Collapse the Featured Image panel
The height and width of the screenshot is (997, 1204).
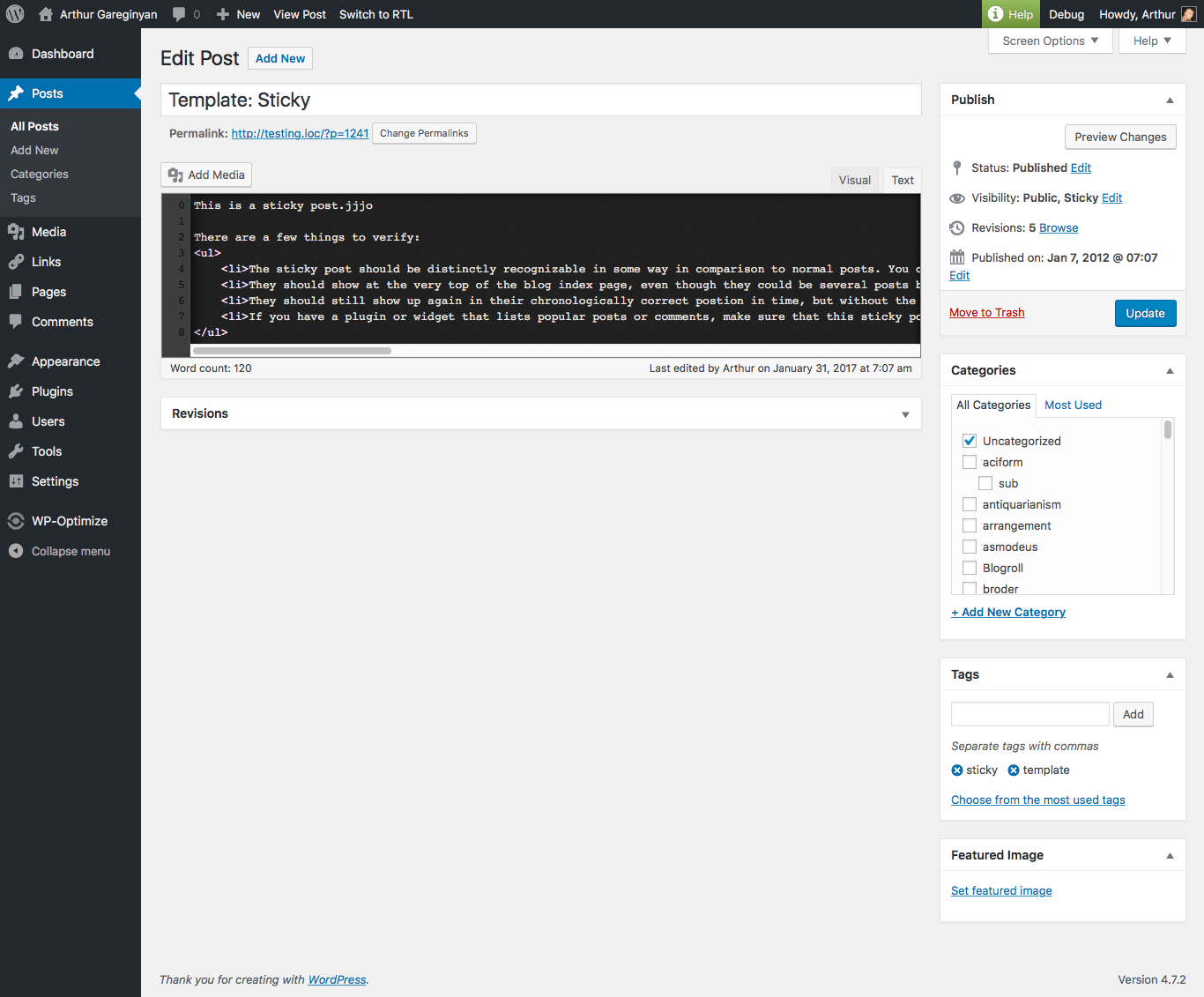click(x=1170, y=856)
